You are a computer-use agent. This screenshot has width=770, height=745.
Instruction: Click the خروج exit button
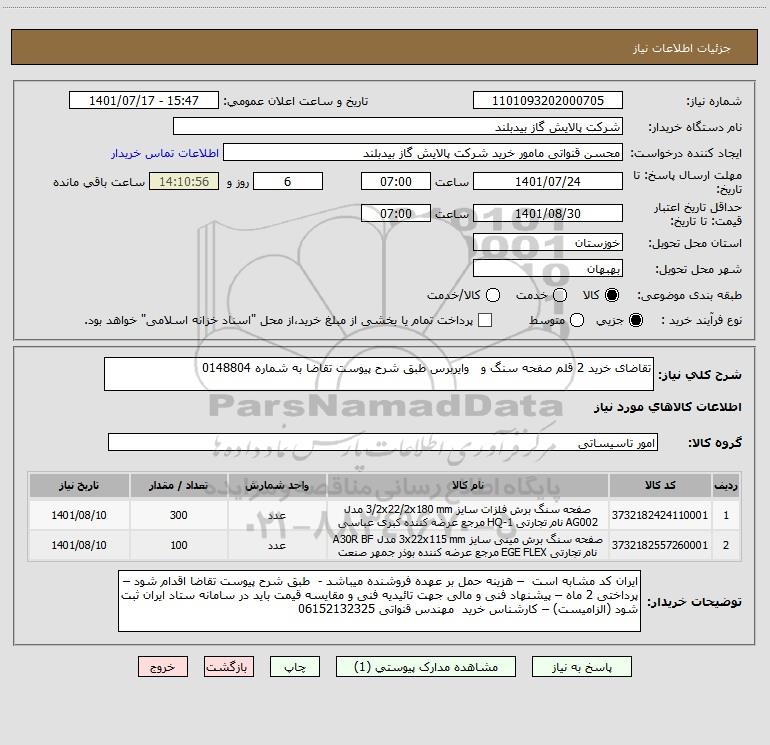(x=163, y=667)
